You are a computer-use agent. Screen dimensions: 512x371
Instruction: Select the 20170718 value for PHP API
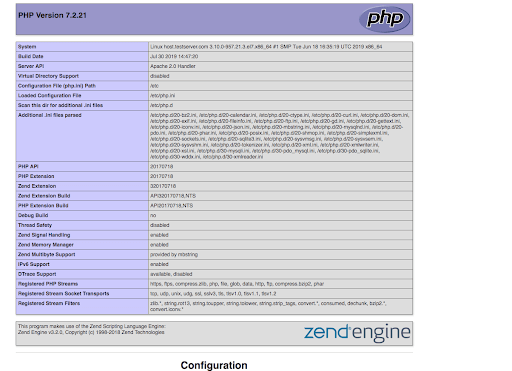click(x=161, y=166)
